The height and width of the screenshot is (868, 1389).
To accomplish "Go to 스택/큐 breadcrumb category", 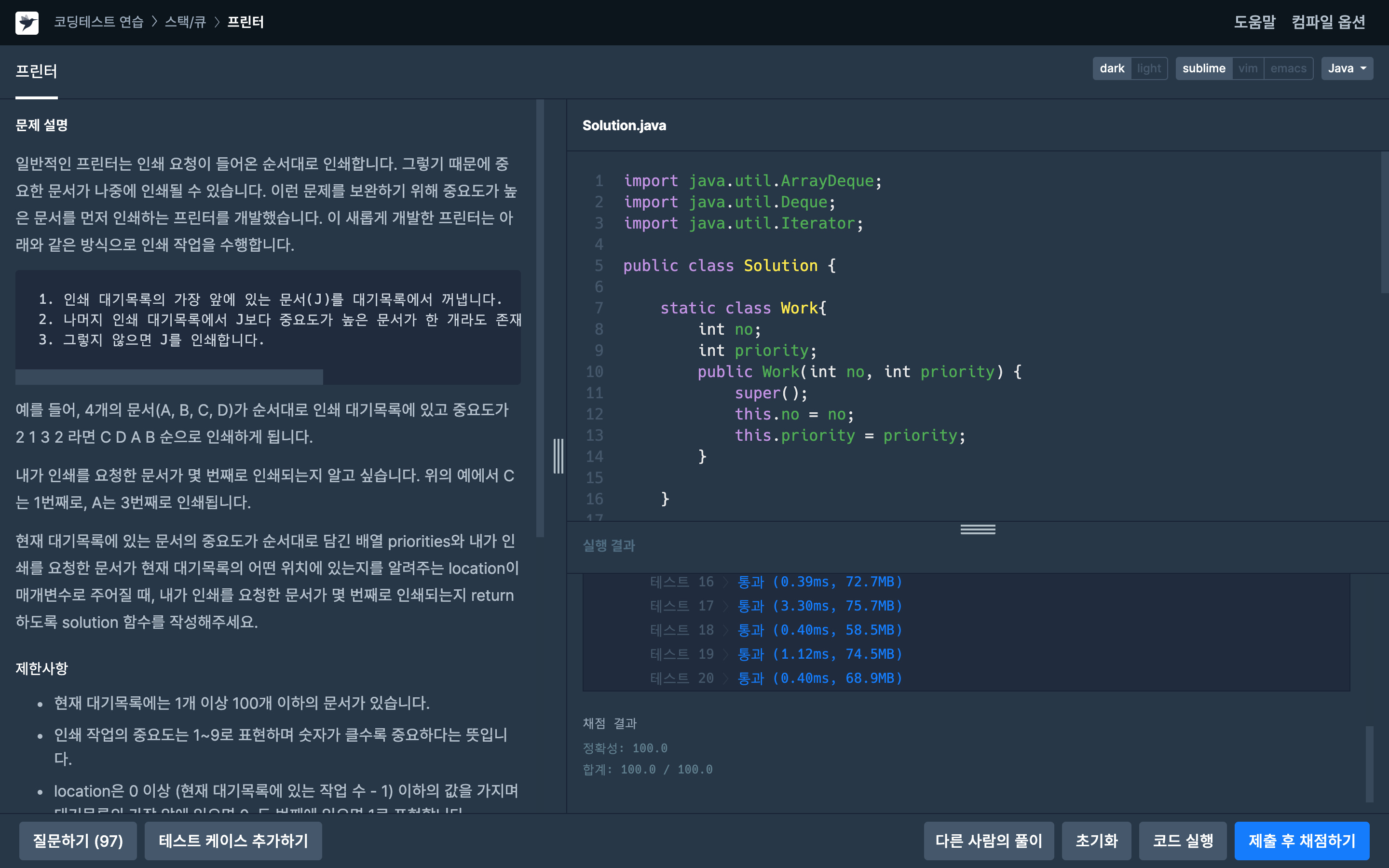I will point(185,22).
